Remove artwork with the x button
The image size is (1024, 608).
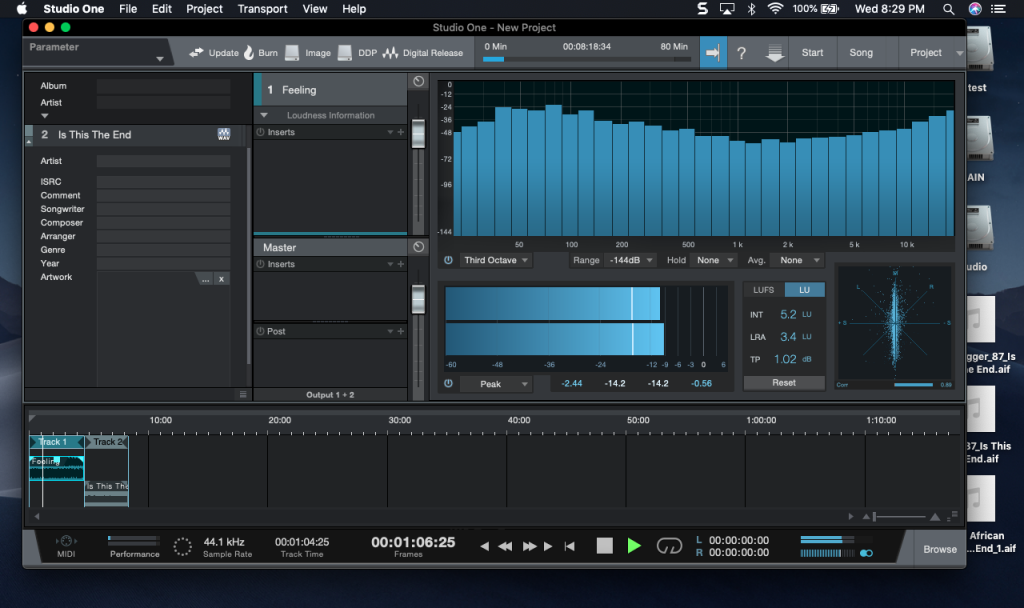(x=221, y=279)
